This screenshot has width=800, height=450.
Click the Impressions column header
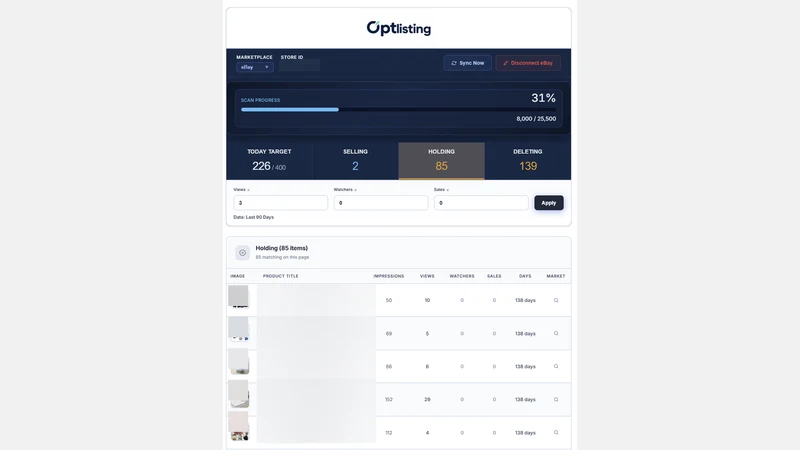pos(389,276)
